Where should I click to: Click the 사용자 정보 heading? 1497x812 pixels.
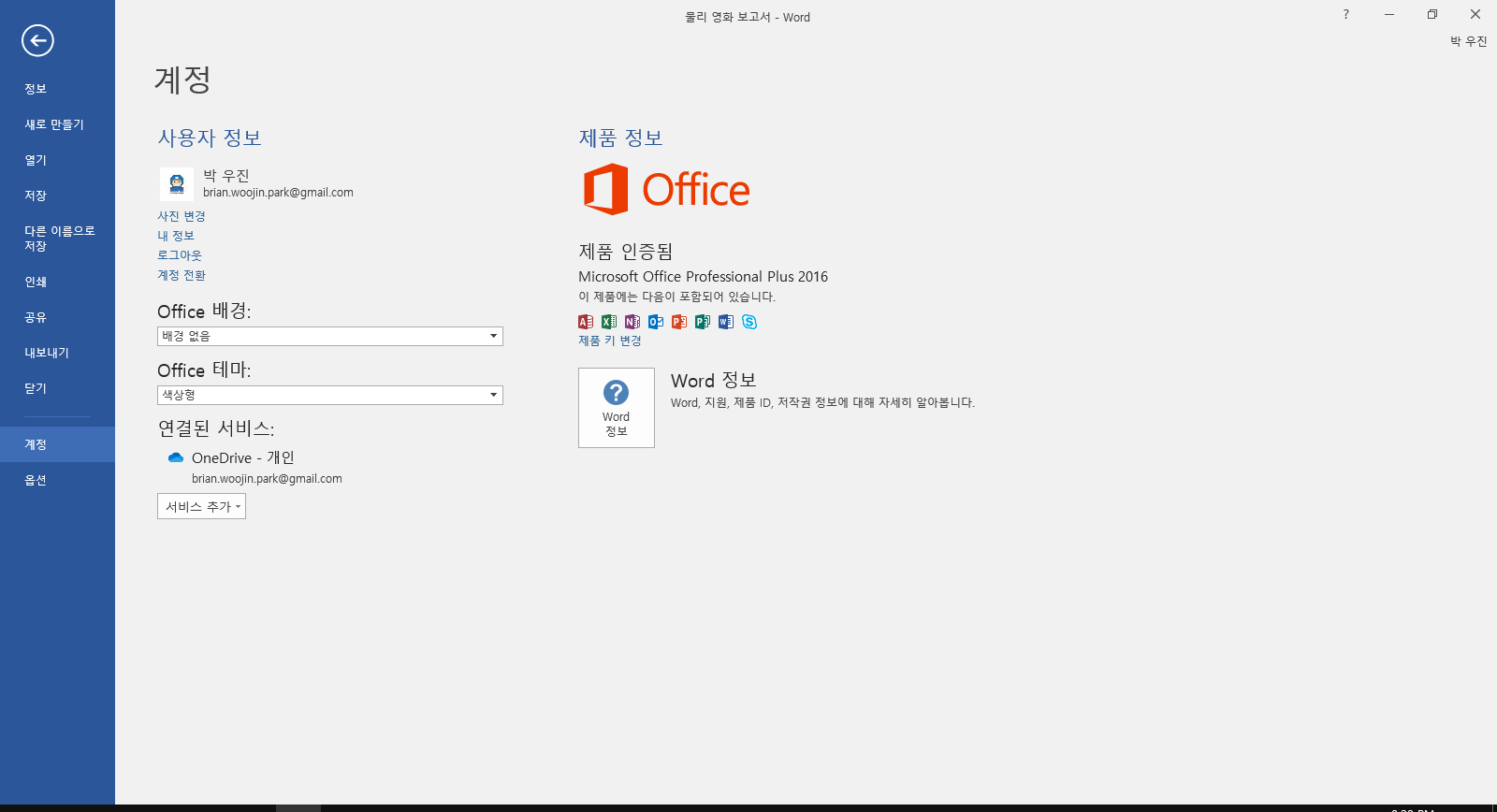(210, 138)
